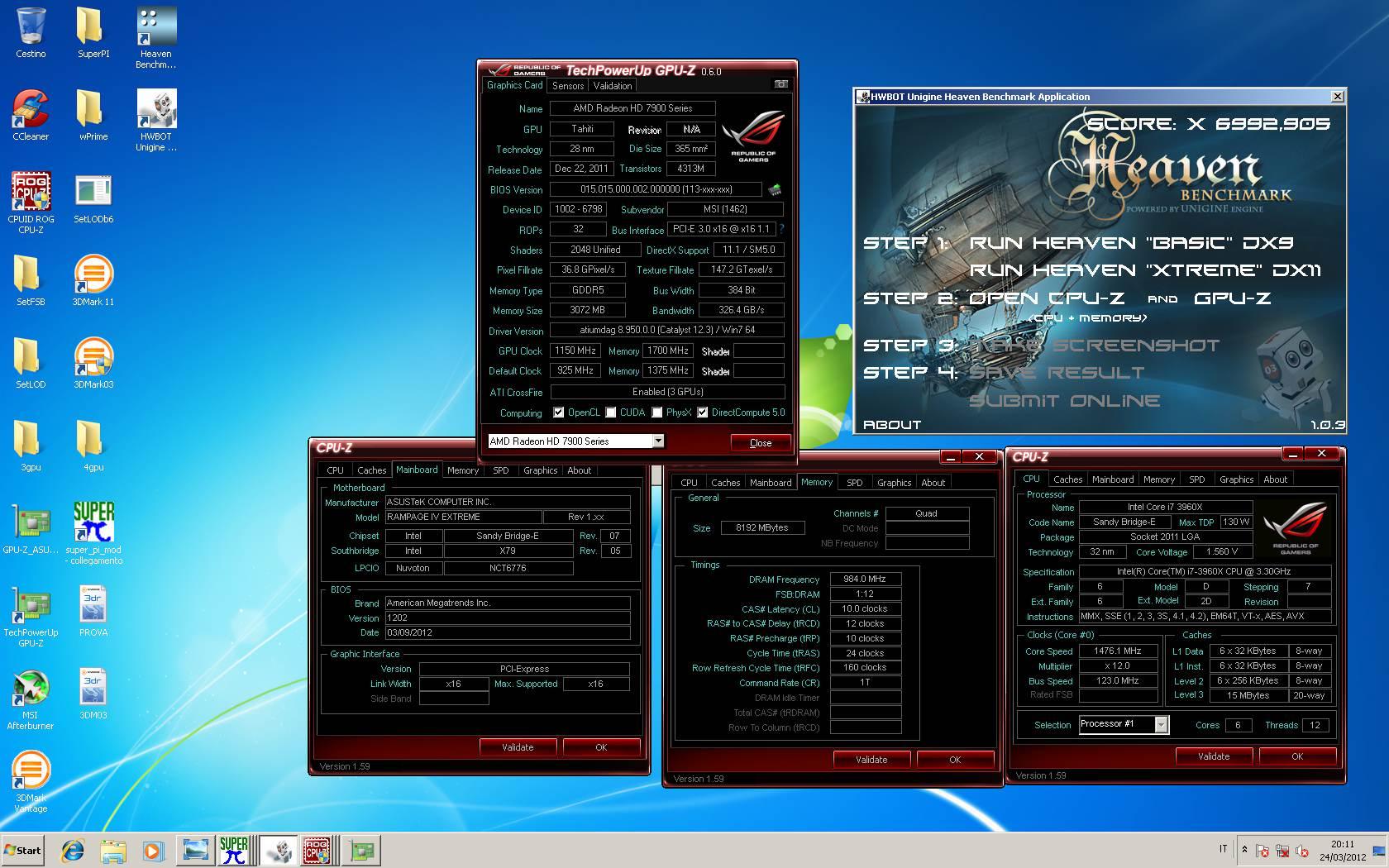Launch CCleaner from the desktop
1389x868 pixels.
(x=31, y=116)
